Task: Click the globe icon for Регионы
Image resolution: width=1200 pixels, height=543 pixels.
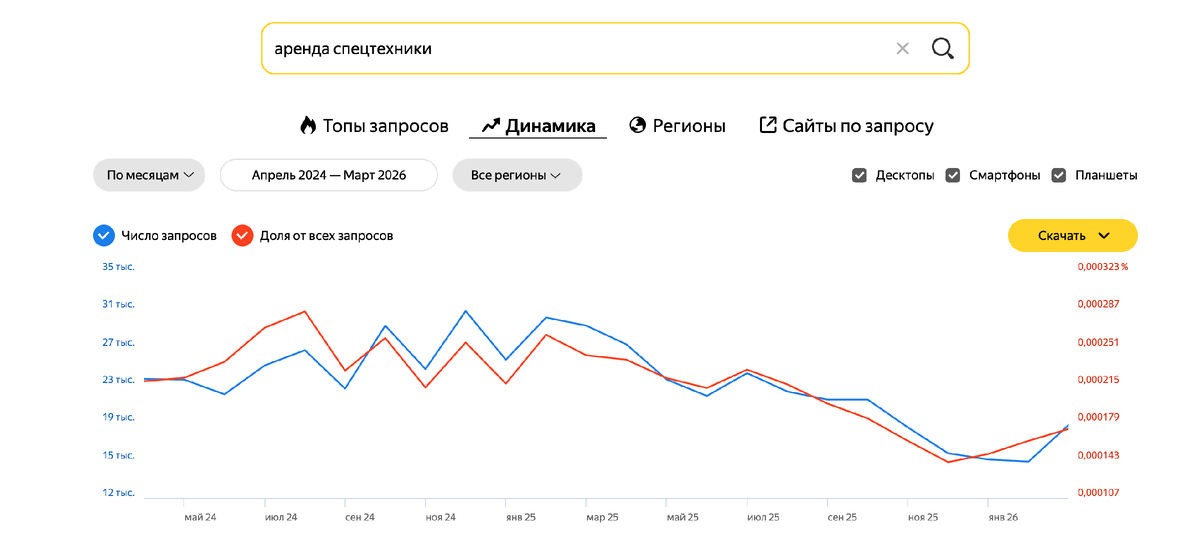Action: pyautogui.click(x=637, y=125)
